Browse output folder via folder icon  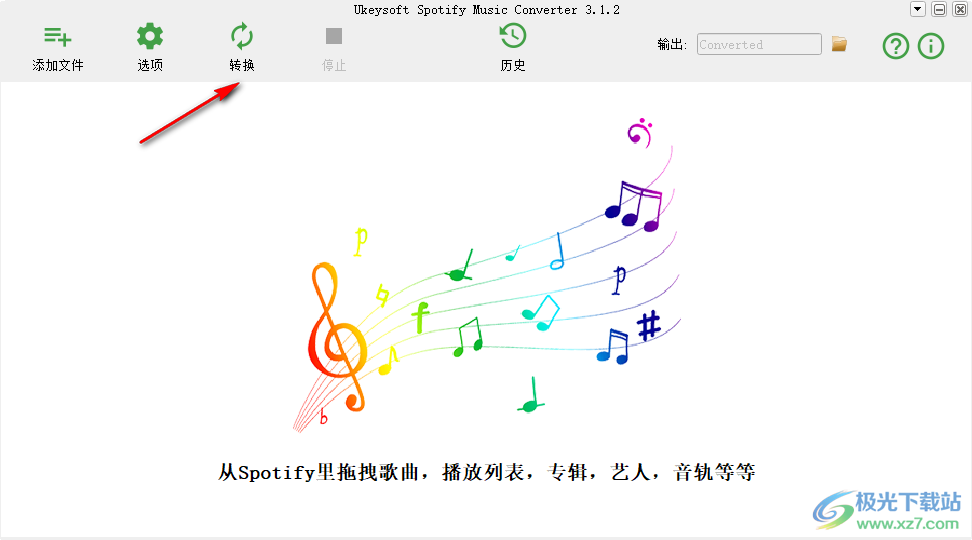839,44
